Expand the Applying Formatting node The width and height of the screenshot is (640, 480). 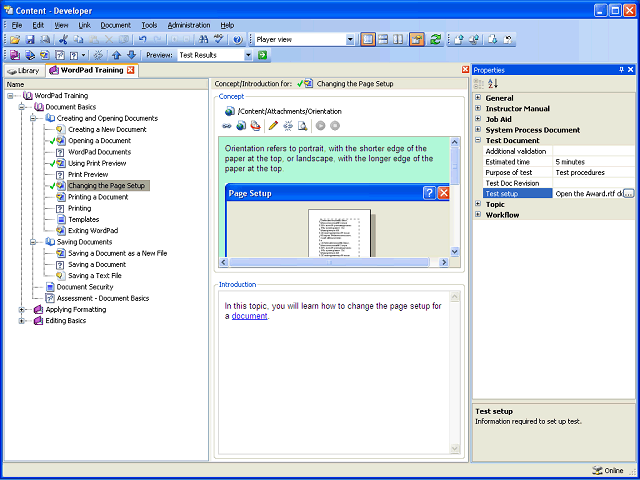(22, 310)
